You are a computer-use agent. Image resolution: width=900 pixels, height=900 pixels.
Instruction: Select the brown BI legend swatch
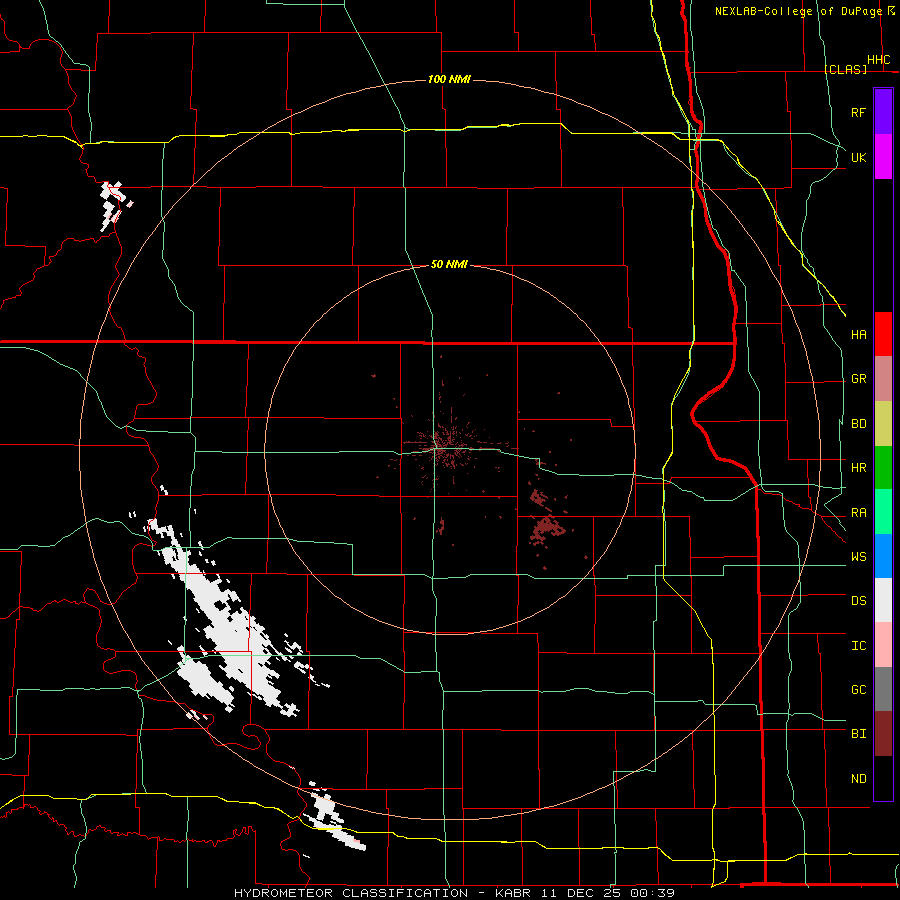point(883,734)
